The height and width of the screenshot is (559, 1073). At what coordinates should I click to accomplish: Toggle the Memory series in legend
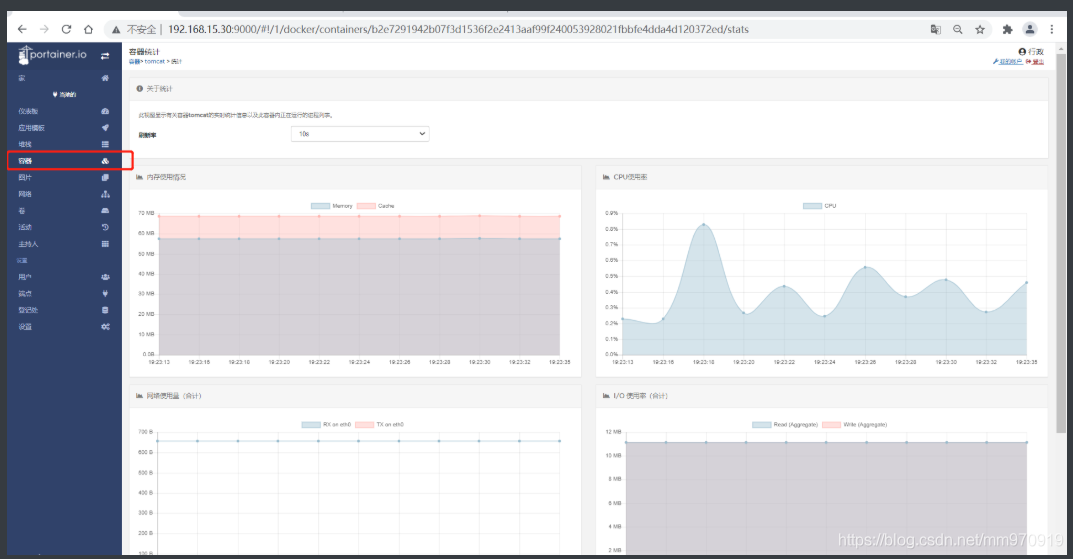click(331, 206)
